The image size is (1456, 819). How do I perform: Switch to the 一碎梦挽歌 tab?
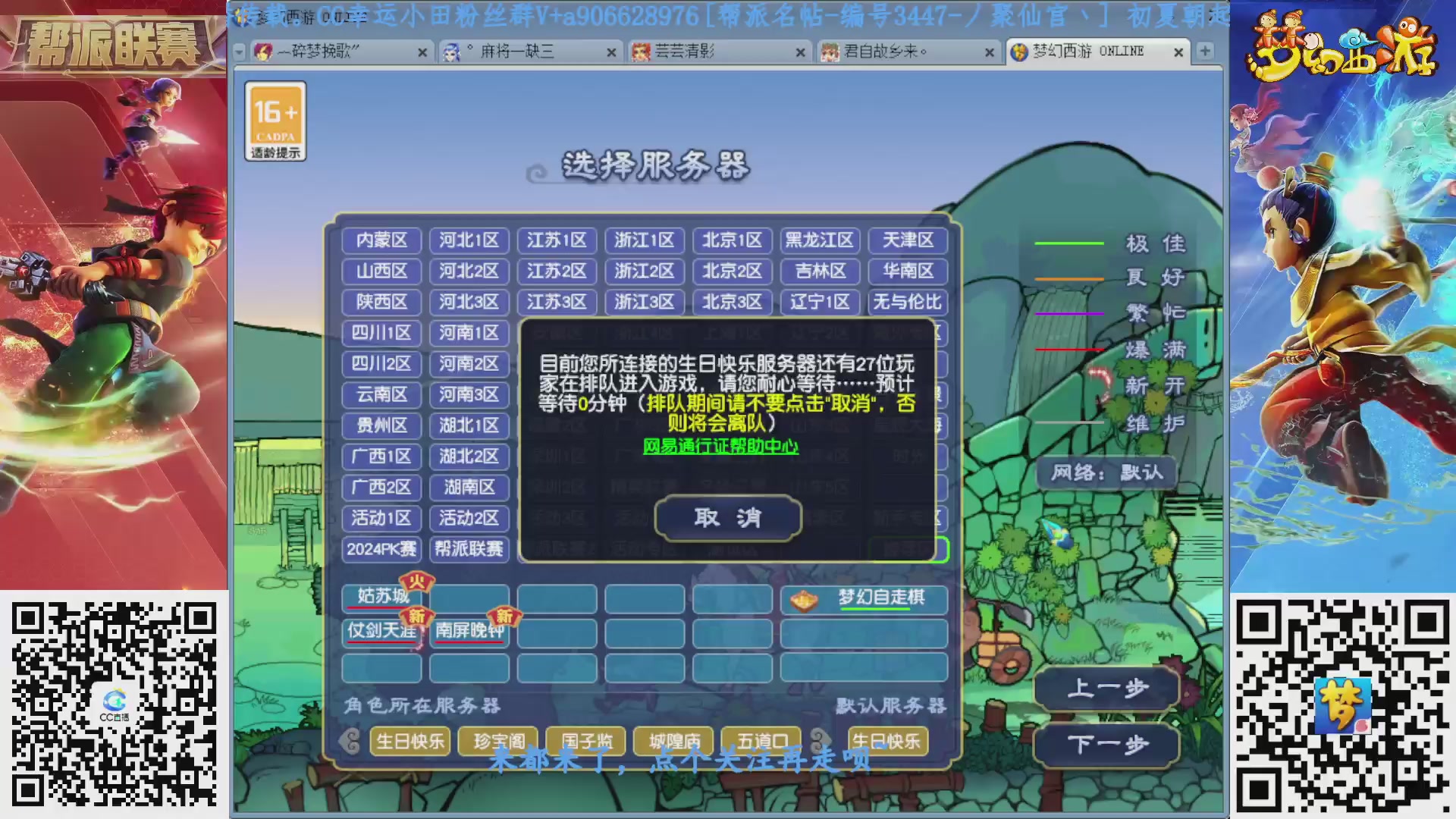point(341,52)
